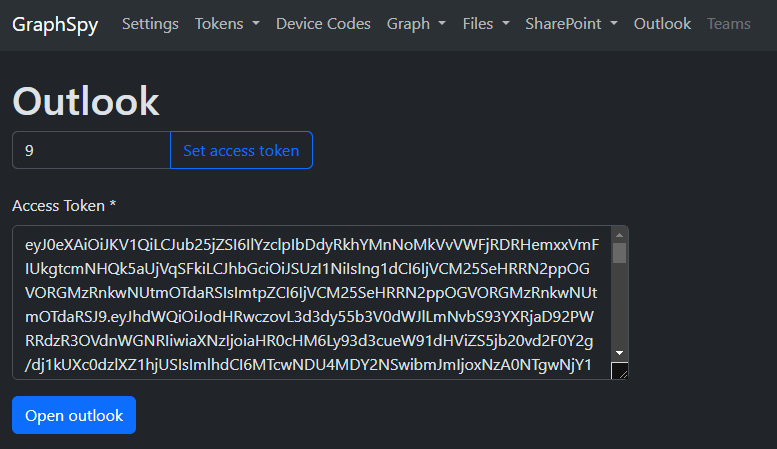Image resolution: width=777 pixels, height=449 pixels.
Task: Select the Teams nav item
Action: 728,24
